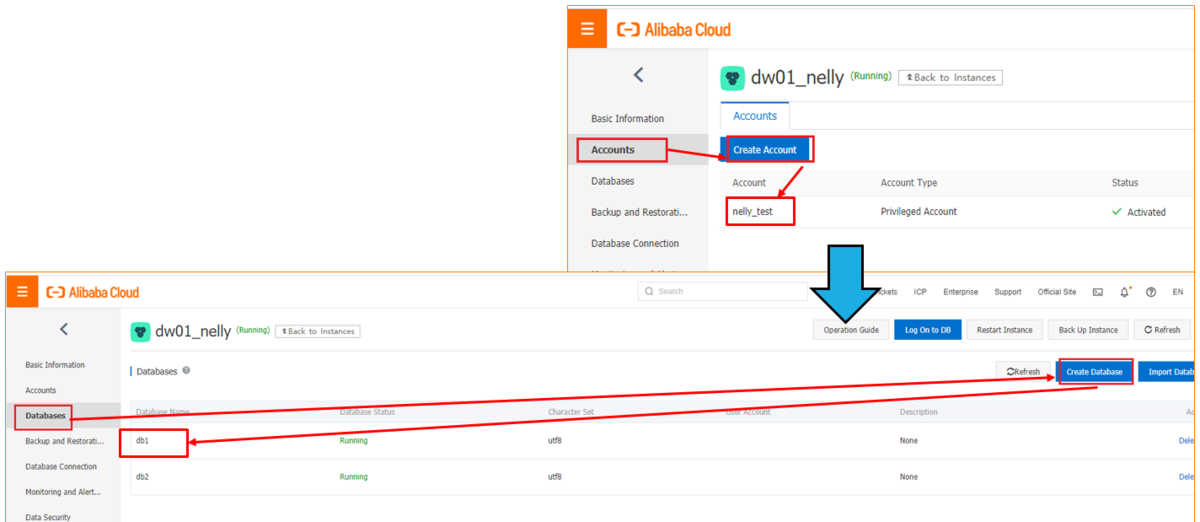Select Accounts tab on Accounts page
Image resolution: width=1200 pixels, height=522 pixels.
(755, 116)
